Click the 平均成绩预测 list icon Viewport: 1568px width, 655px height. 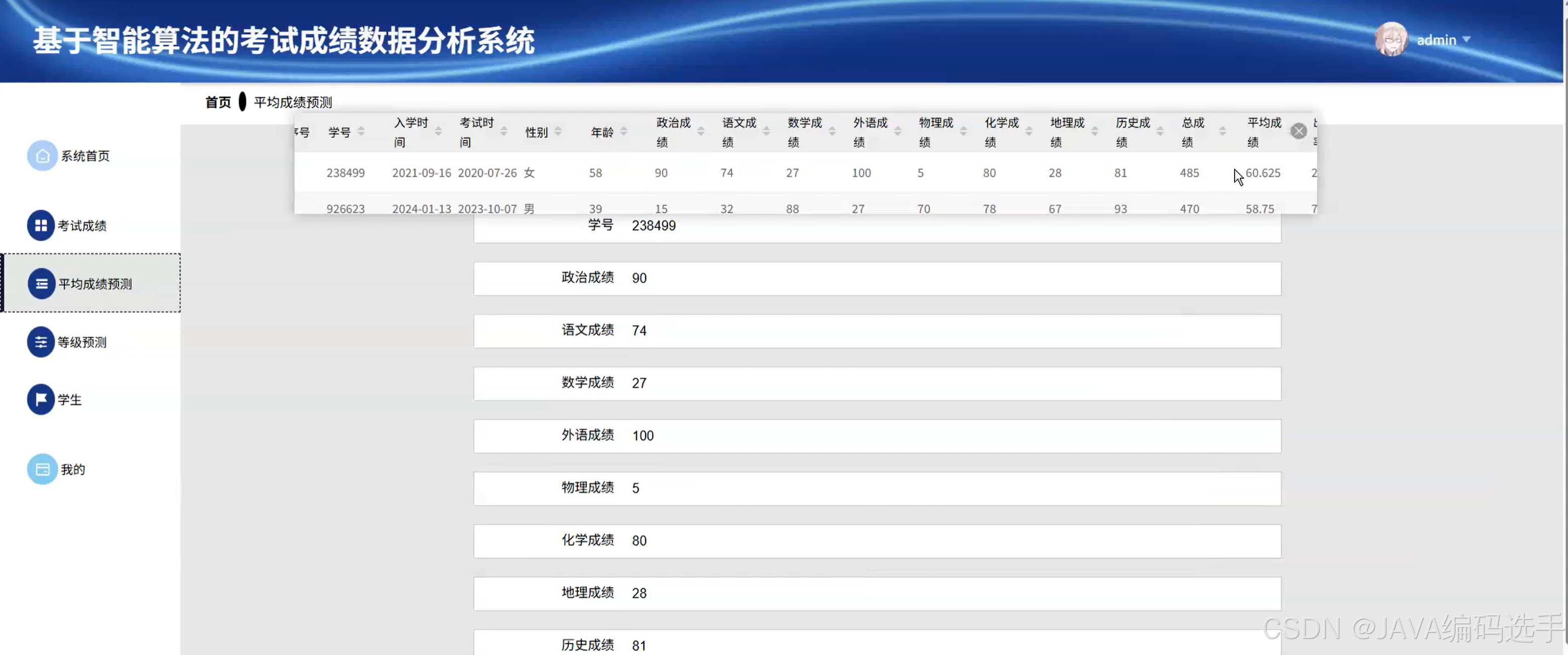41,284
